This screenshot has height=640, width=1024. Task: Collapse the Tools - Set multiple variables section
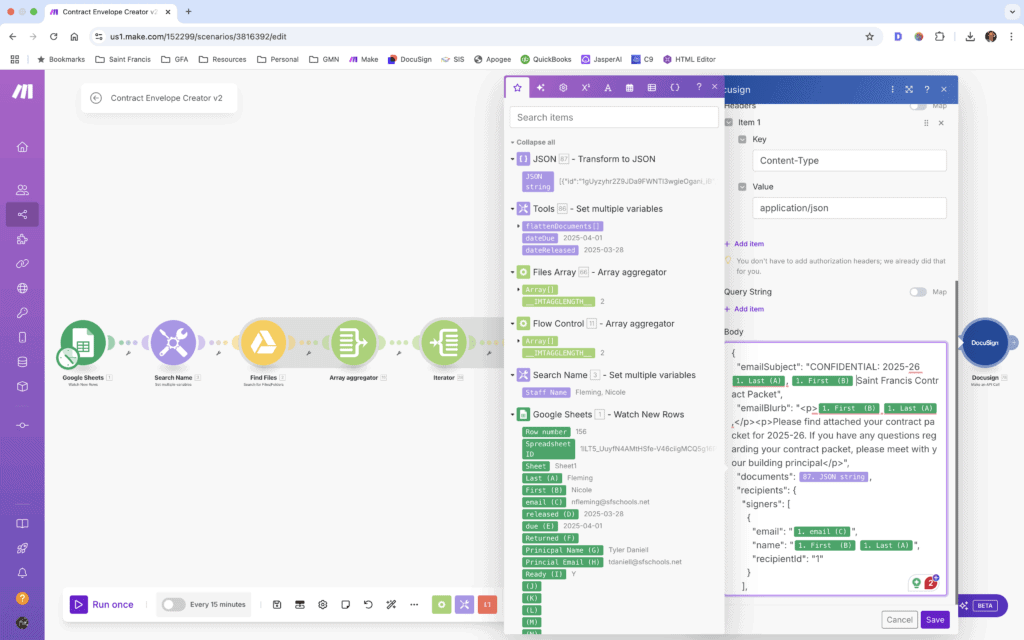[x=513, y=208]
